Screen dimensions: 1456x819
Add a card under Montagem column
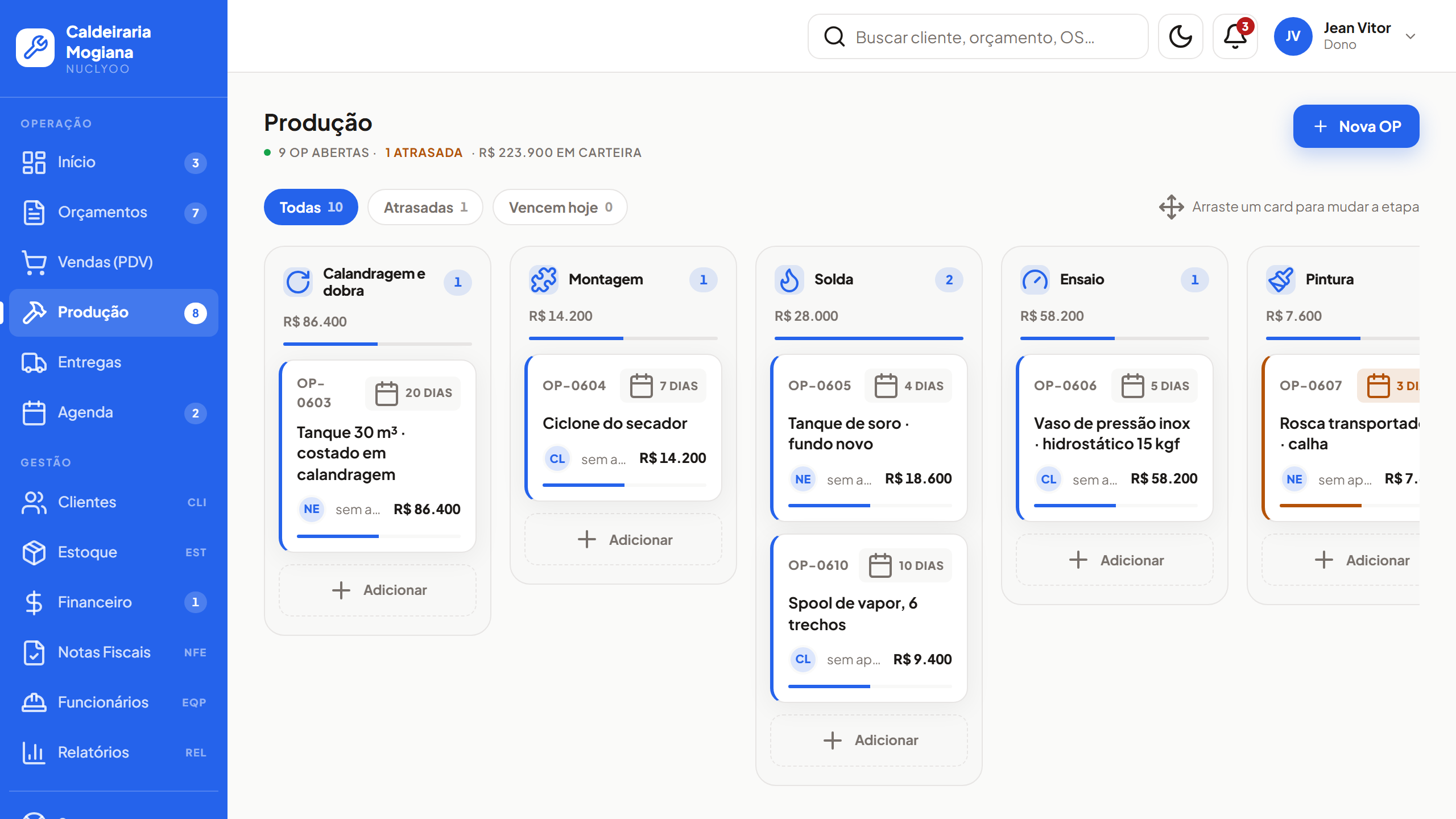[x=623, y=540]
